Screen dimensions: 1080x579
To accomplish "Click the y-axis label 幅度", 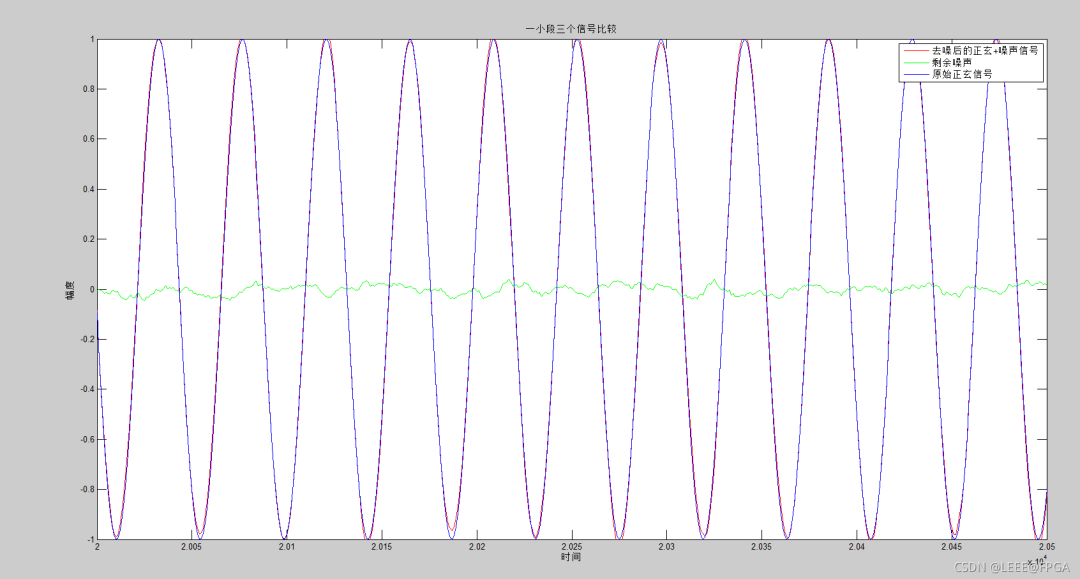I will [70, 290].
